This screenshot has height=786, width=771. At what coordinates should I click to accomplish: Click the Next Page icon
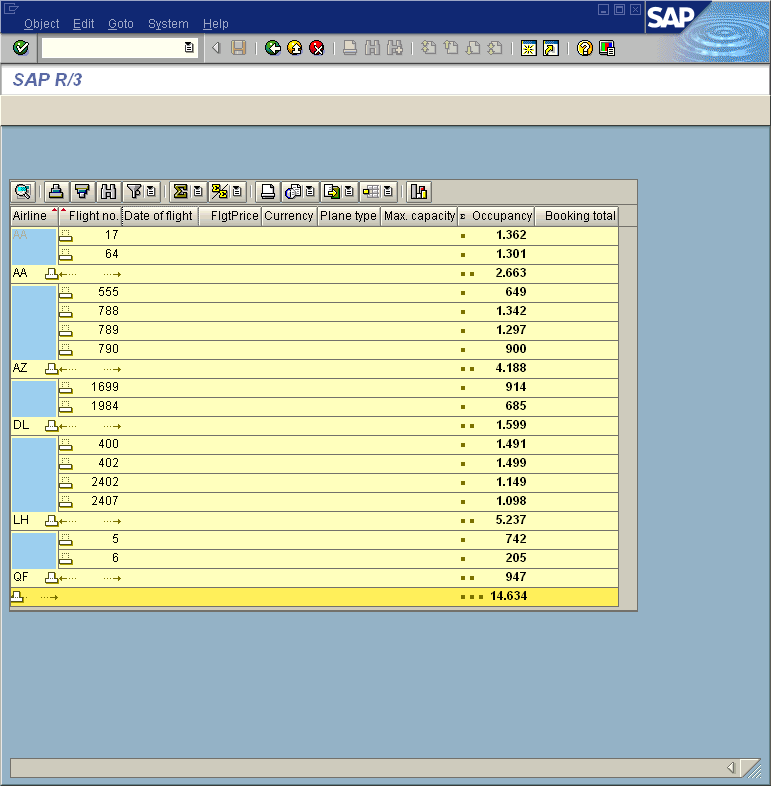click(x=473, y=48)
